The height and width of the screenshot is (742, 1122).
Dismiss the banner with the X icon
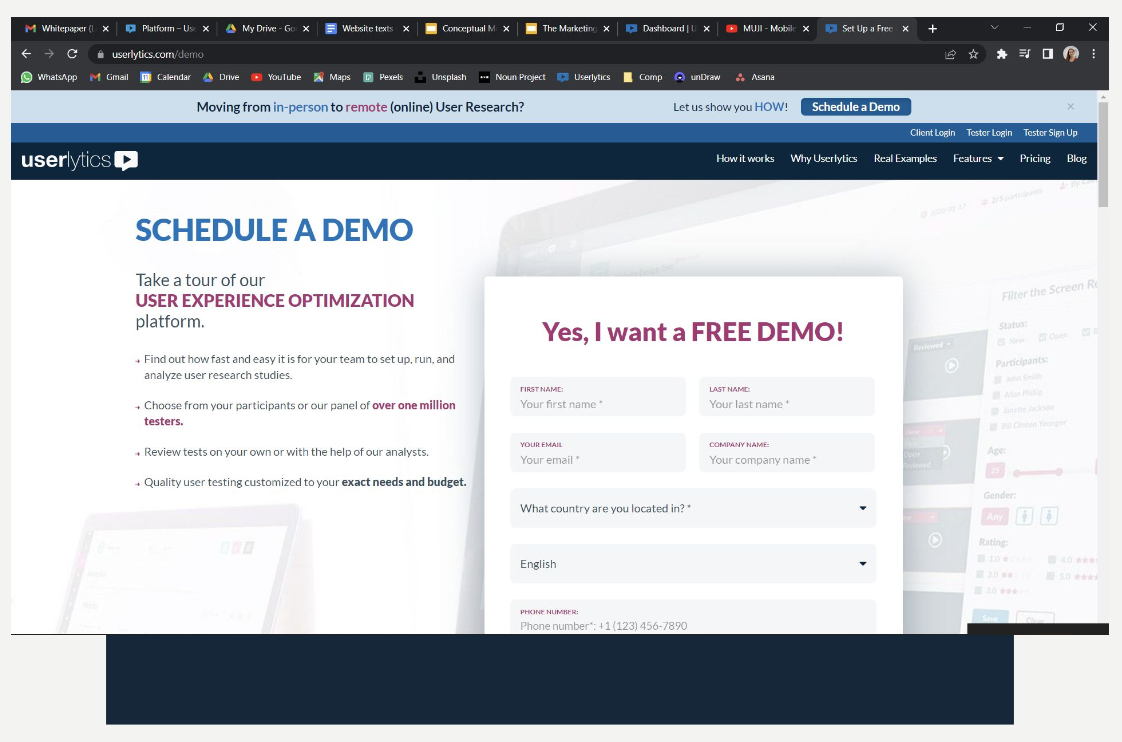point(1070,106)
